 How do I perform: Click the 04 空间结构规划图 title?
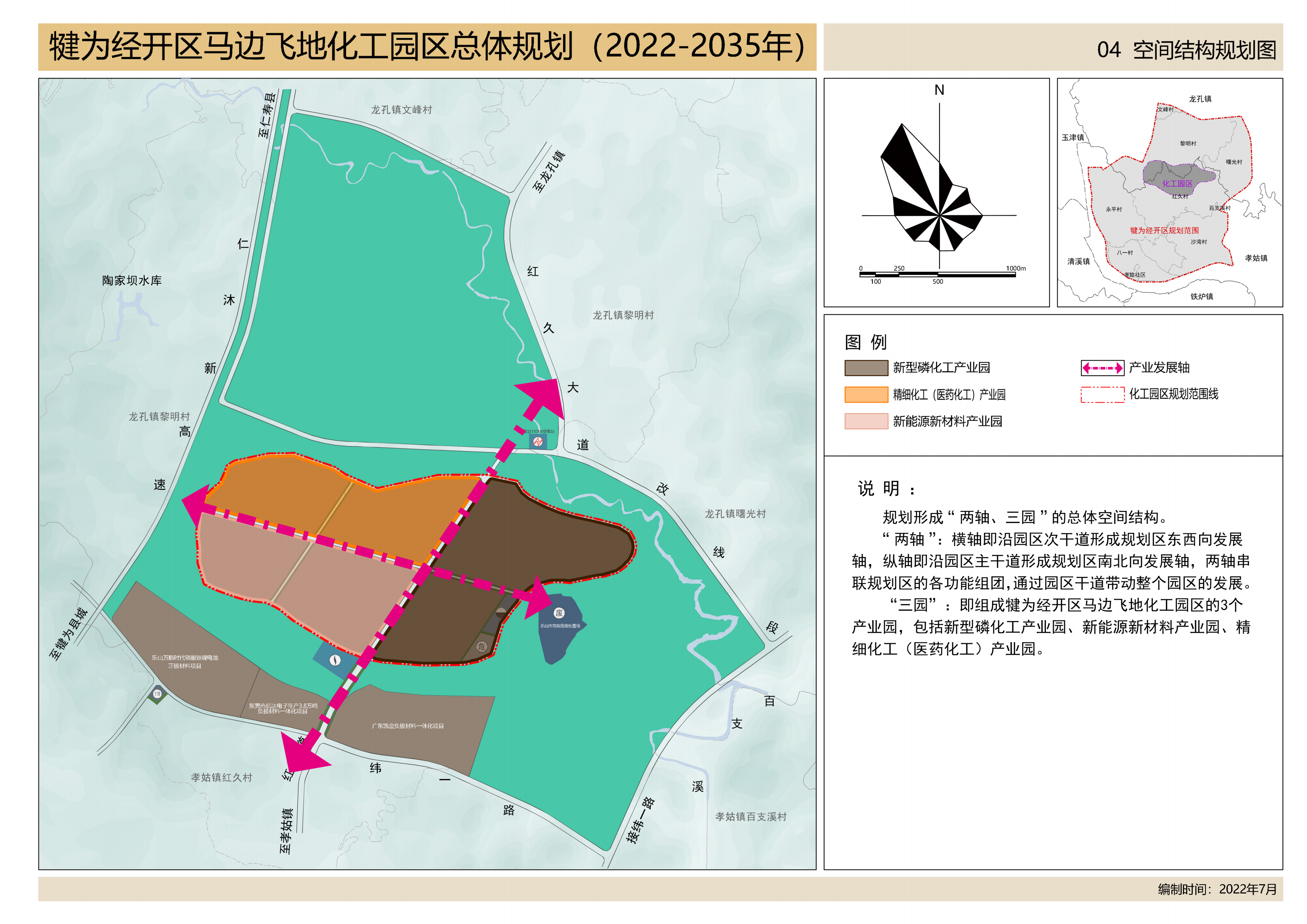click(x=1186, y=50)
